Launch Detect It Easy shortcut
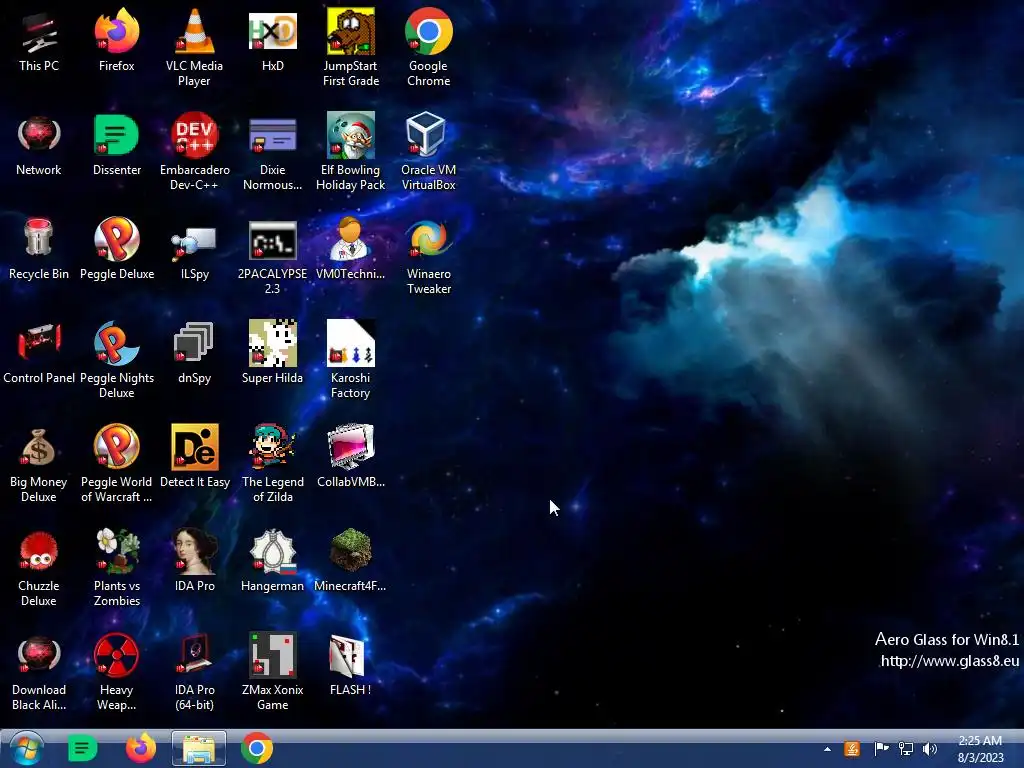This screenshot has width=1024, height=768. click(195, 456)
